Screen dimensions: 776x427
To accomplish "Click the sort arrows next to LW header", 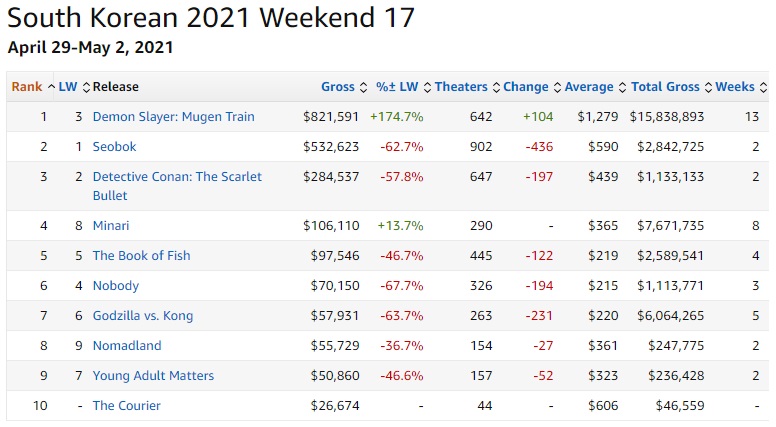I will 86,87.
